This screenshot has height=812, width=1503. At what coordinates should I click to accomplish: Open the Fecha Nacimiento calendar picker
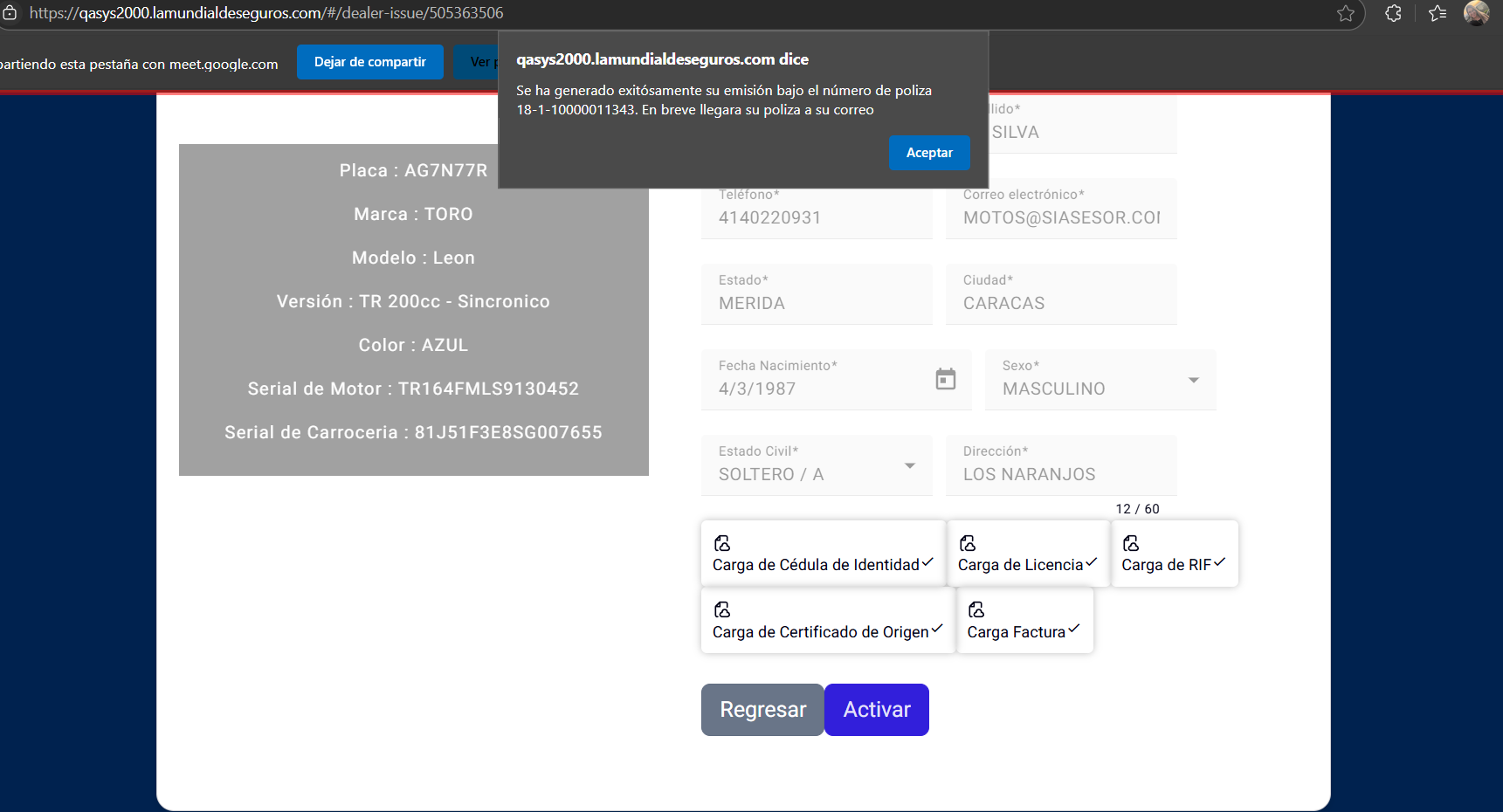click(x=945, y=379)
